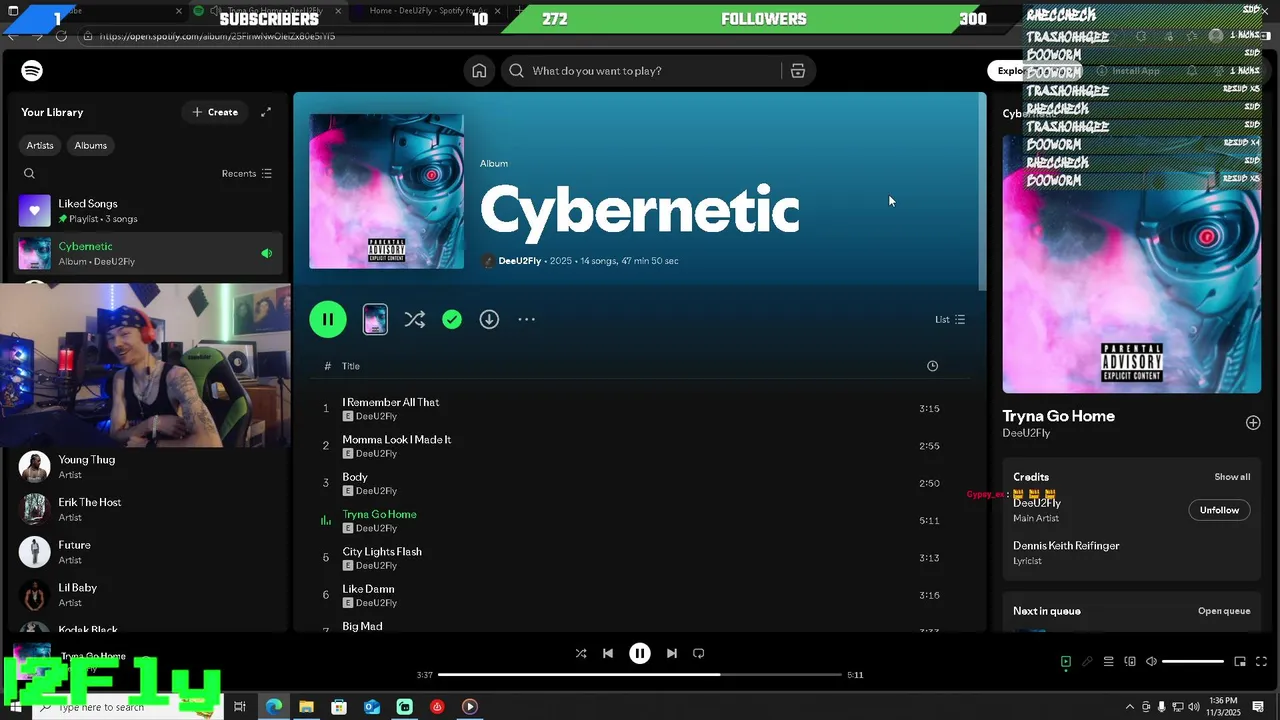Click the album preview thumbnail beside pause
This screenshot has height=720, width=1280.
pyautogui.click(x=375, y=319)
